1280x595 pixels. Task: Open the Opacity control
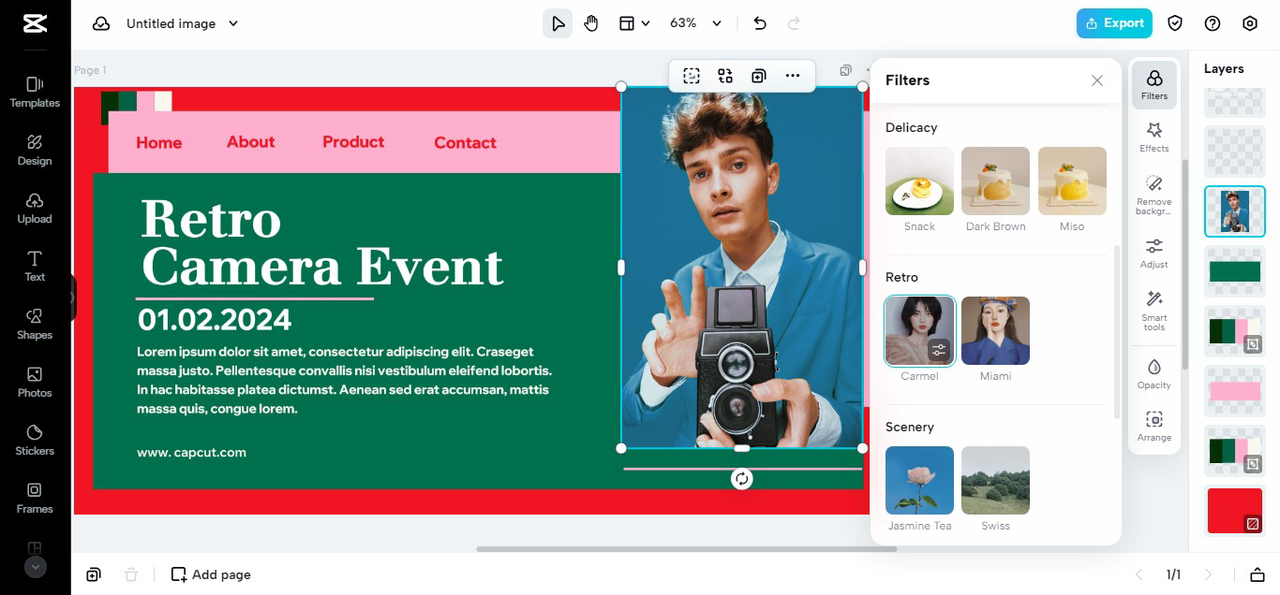coord(1154,374)
